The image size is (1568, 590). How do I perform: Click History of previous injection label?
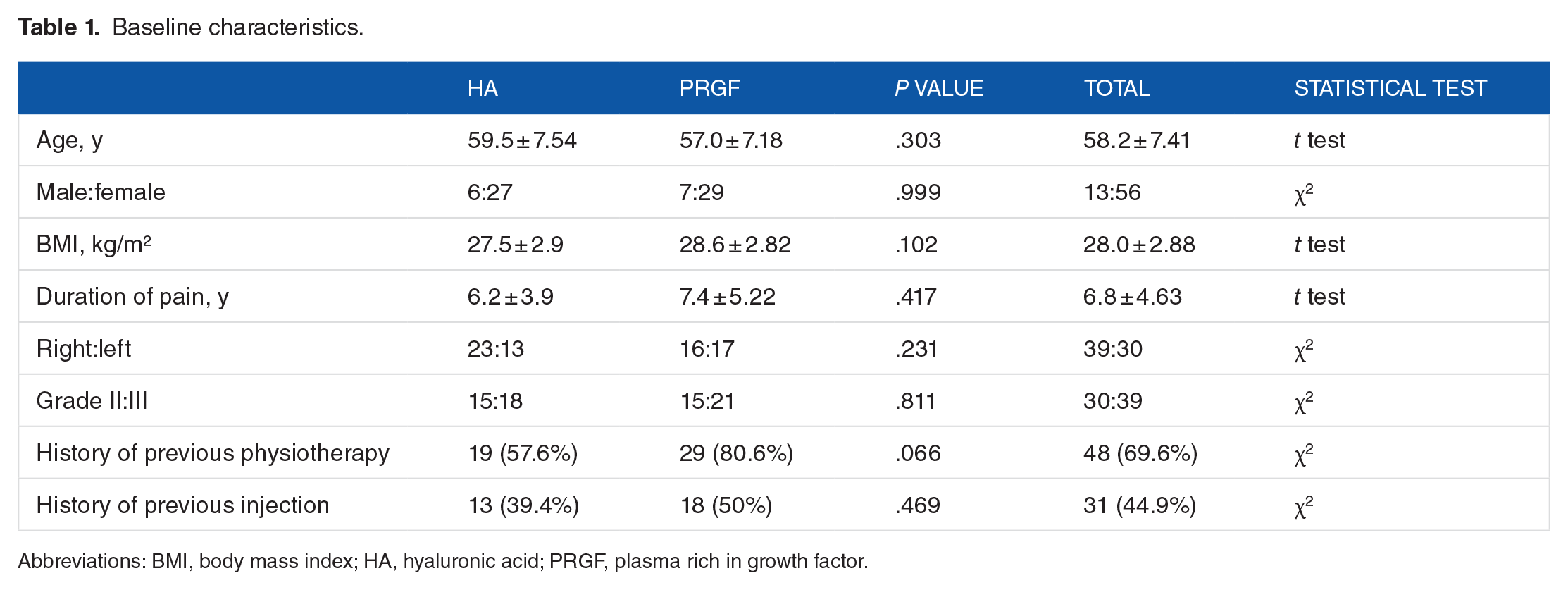[183, 505]
